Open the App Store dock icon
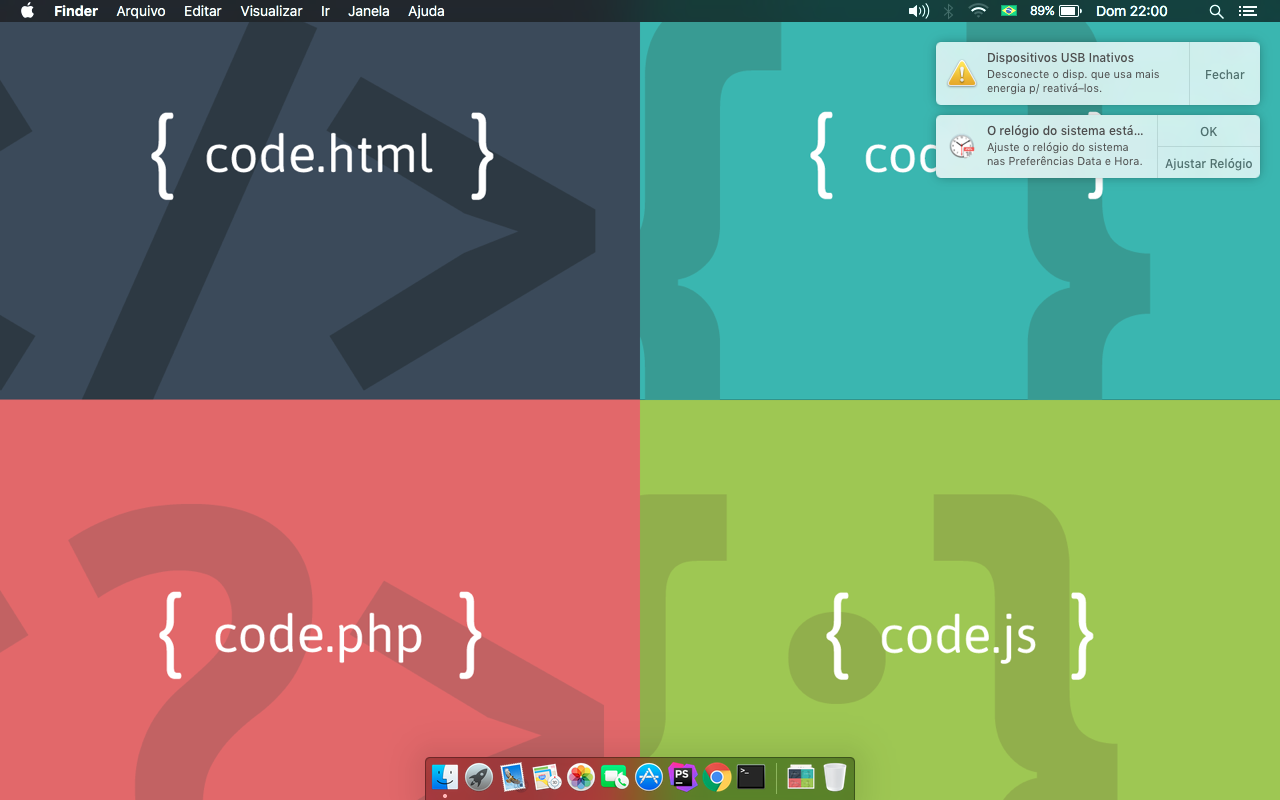 (x=649, y=777)
